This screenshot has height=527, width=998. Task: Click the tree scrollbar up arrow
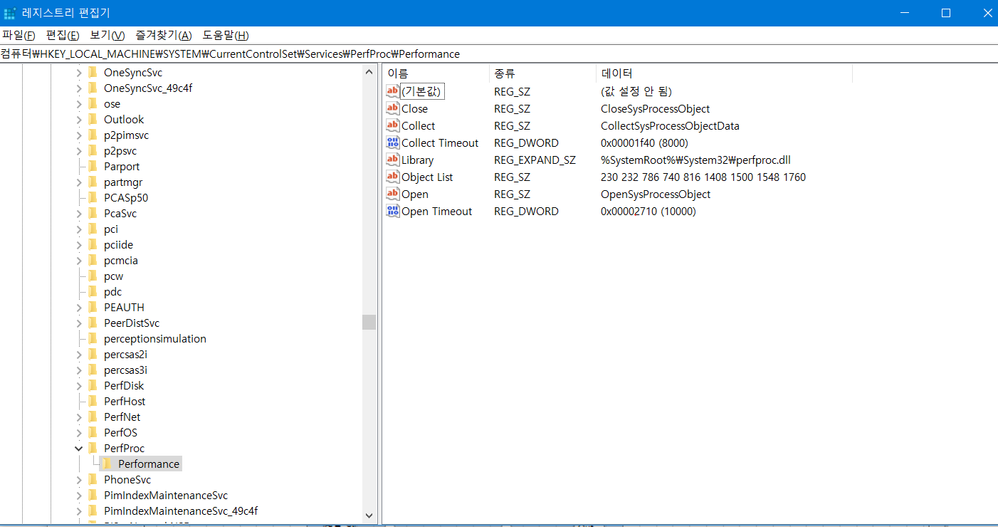(x=369, y=72)
